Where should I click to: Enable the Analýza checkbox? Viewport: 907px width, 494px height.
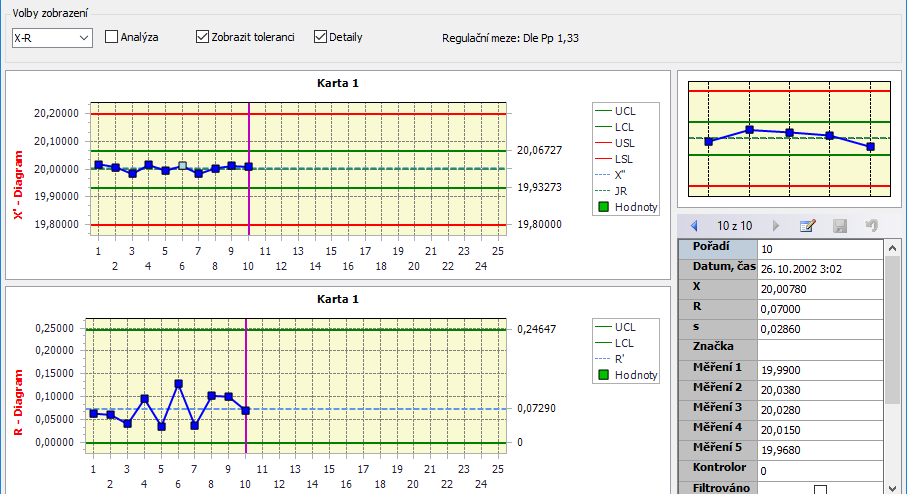tap(112, 37)
